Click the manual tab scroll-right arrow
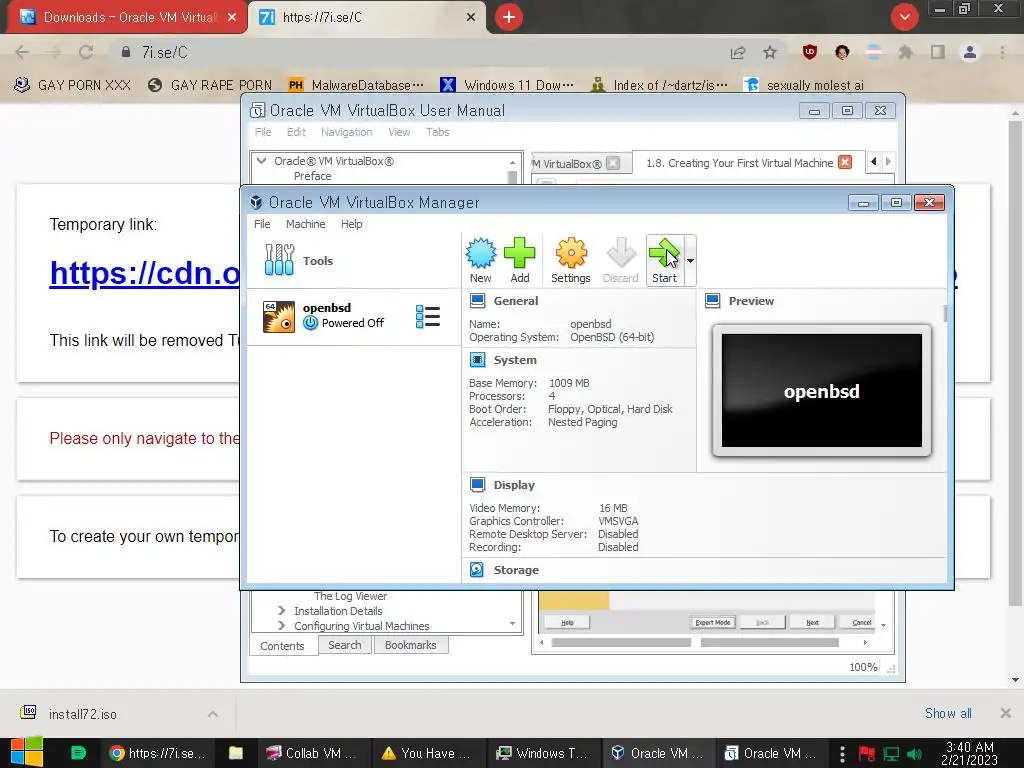This screenshot has width=1024, height=768. click(888, 161)
